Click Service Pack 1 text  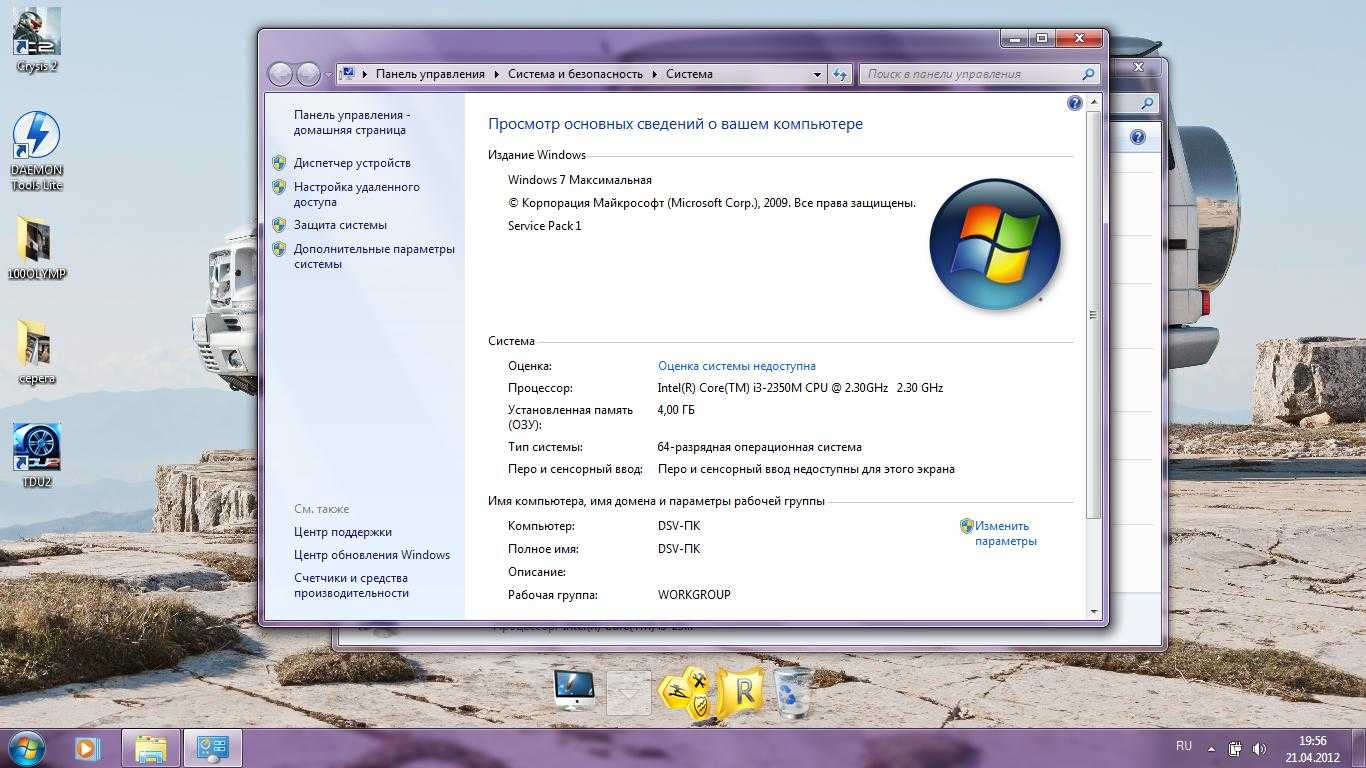(x=544, y=226)
